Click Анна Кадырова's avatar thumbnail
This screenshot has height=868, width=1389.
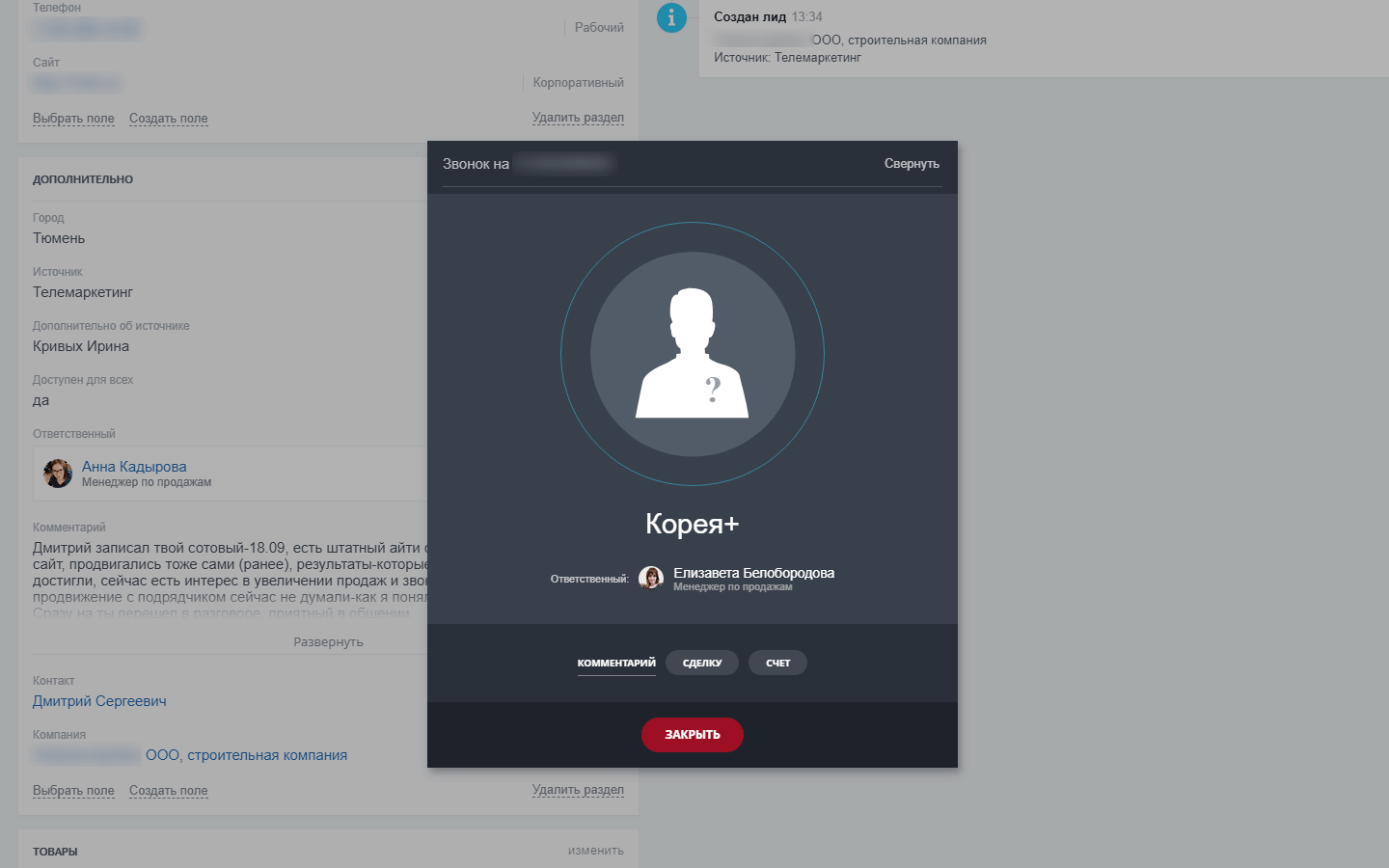57,473
